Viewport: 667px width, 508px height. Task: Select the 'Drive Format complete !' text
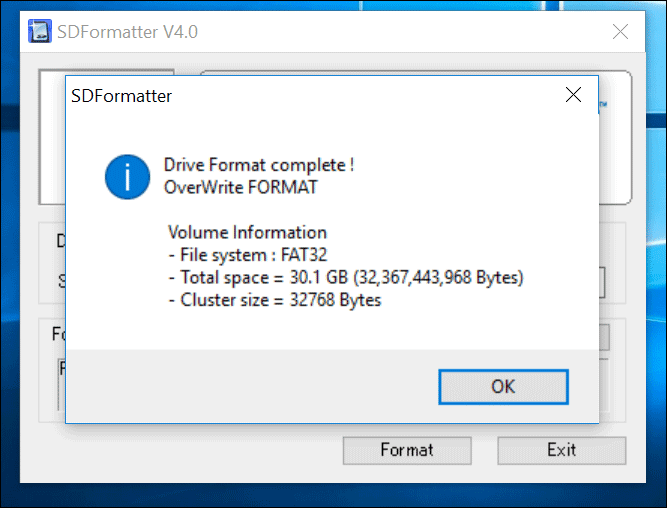tap(259, 165)
